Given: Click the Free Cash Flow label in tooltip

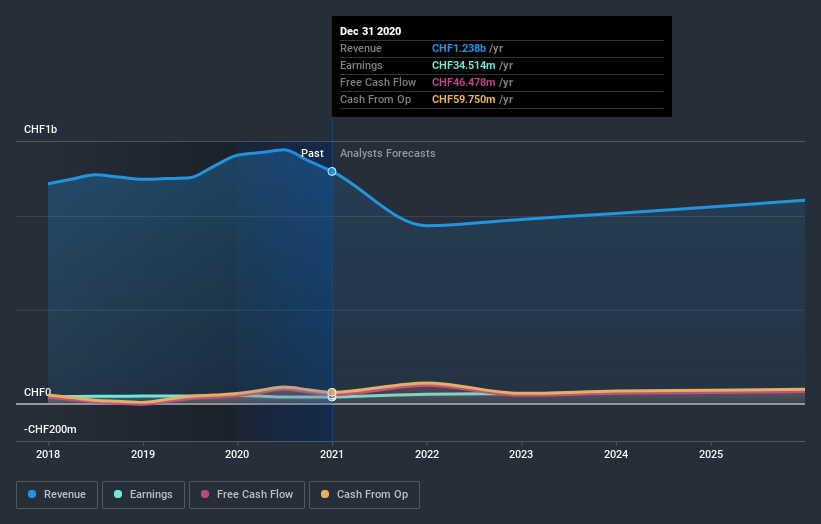Looking at the screenshot, I should pyautogui.click(x=378, y=82).
